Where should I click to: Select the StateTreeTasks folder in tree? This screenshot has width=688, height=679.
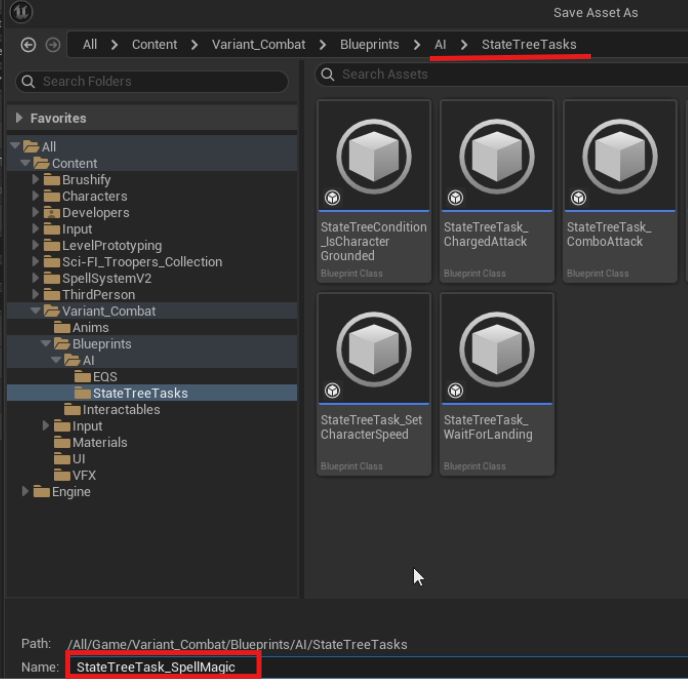click(x=152, y=393)
